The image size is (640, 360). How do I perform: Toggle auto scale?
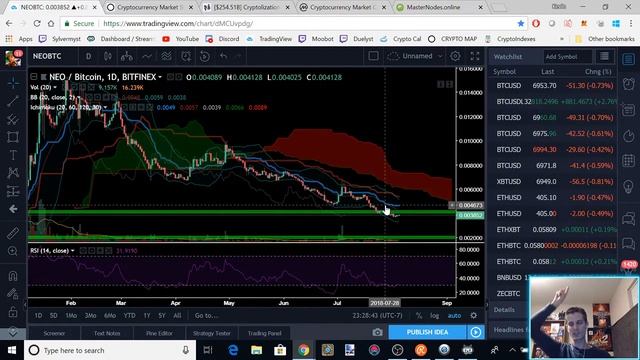pos(454,316)
